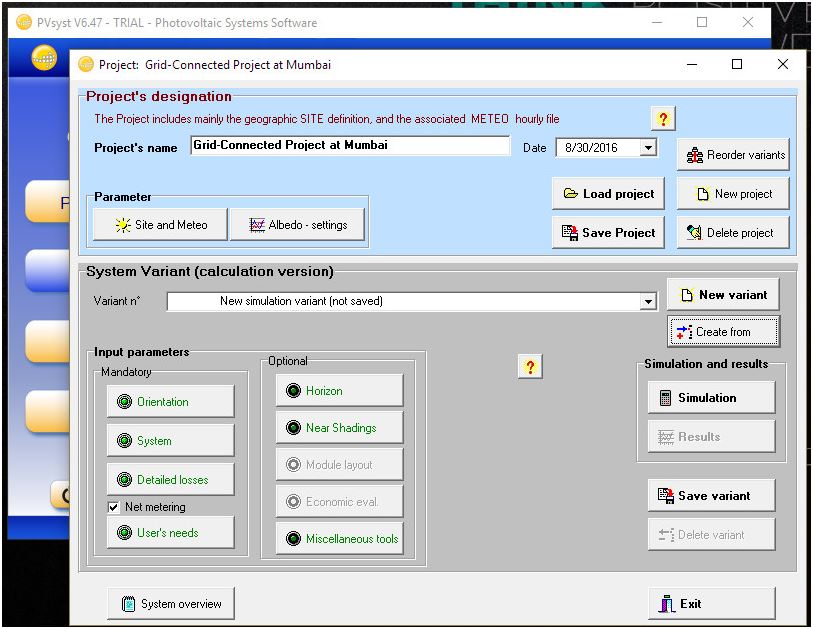Define the Horizon optional parameter
This screenshot has height=629, width=813.
point(340,391)
